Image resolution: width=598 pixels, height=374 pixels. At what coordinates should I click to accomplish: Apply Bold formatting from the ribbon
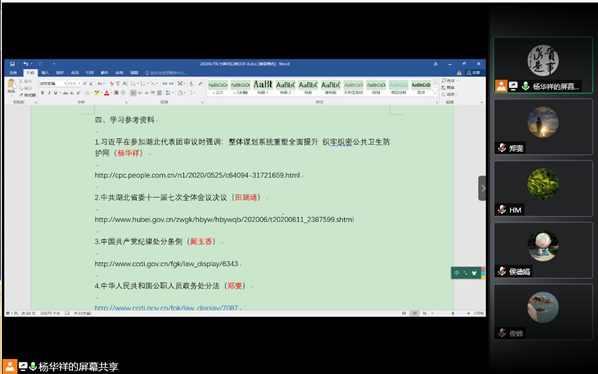pyautogui.click(x=42, y=93)
